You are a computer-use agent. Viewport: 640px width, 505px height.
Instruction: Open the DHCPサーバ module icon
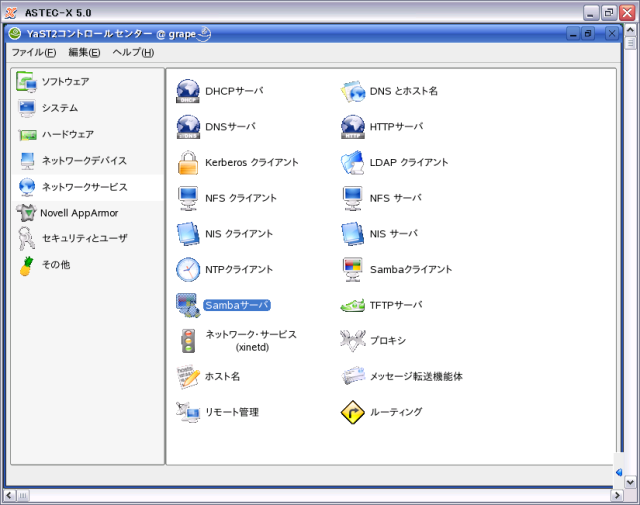[188, 91]
